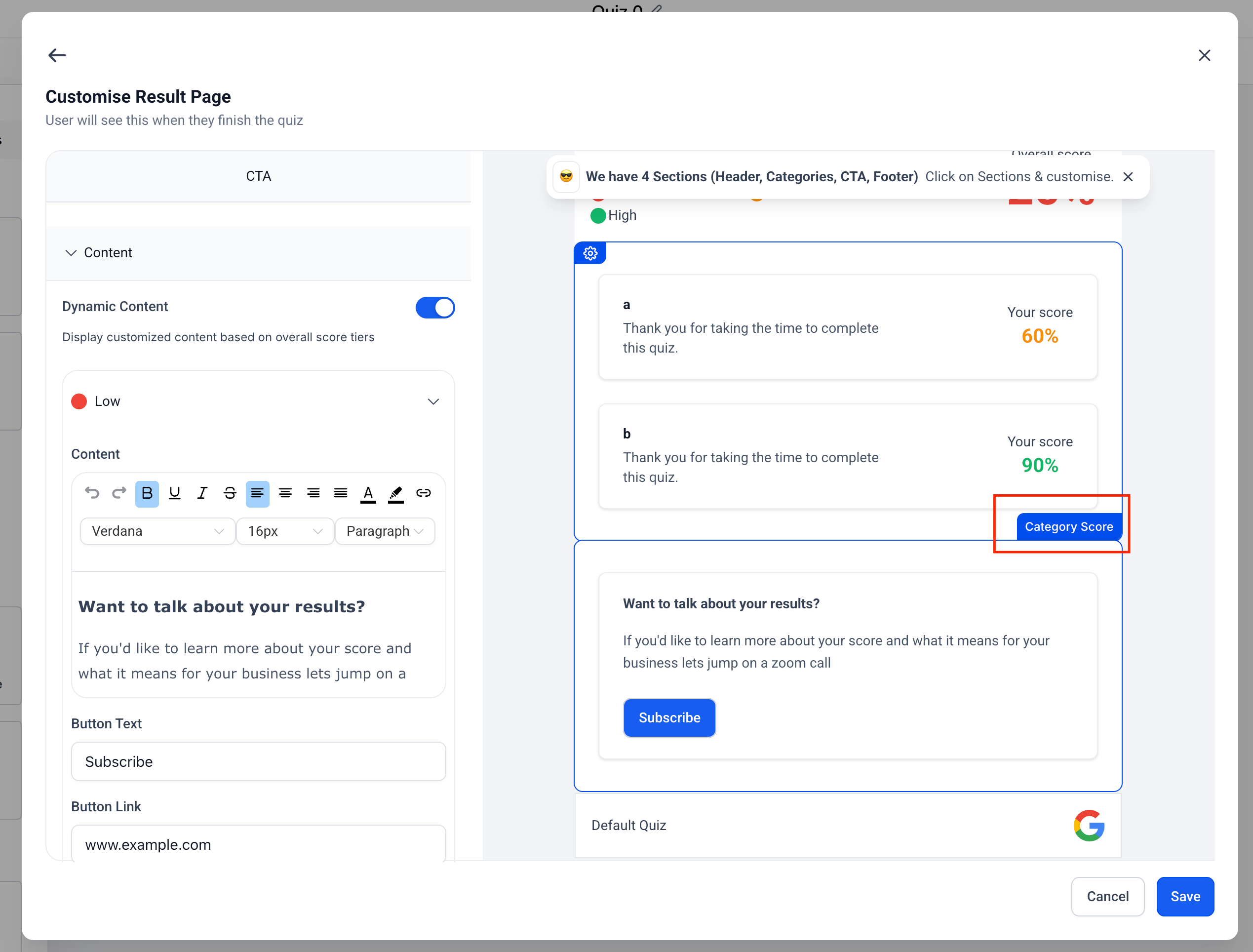The height and width of the screenshot is (952, 1253).
Task: Select category card a in preview
Action: click(x=847, y=327)
